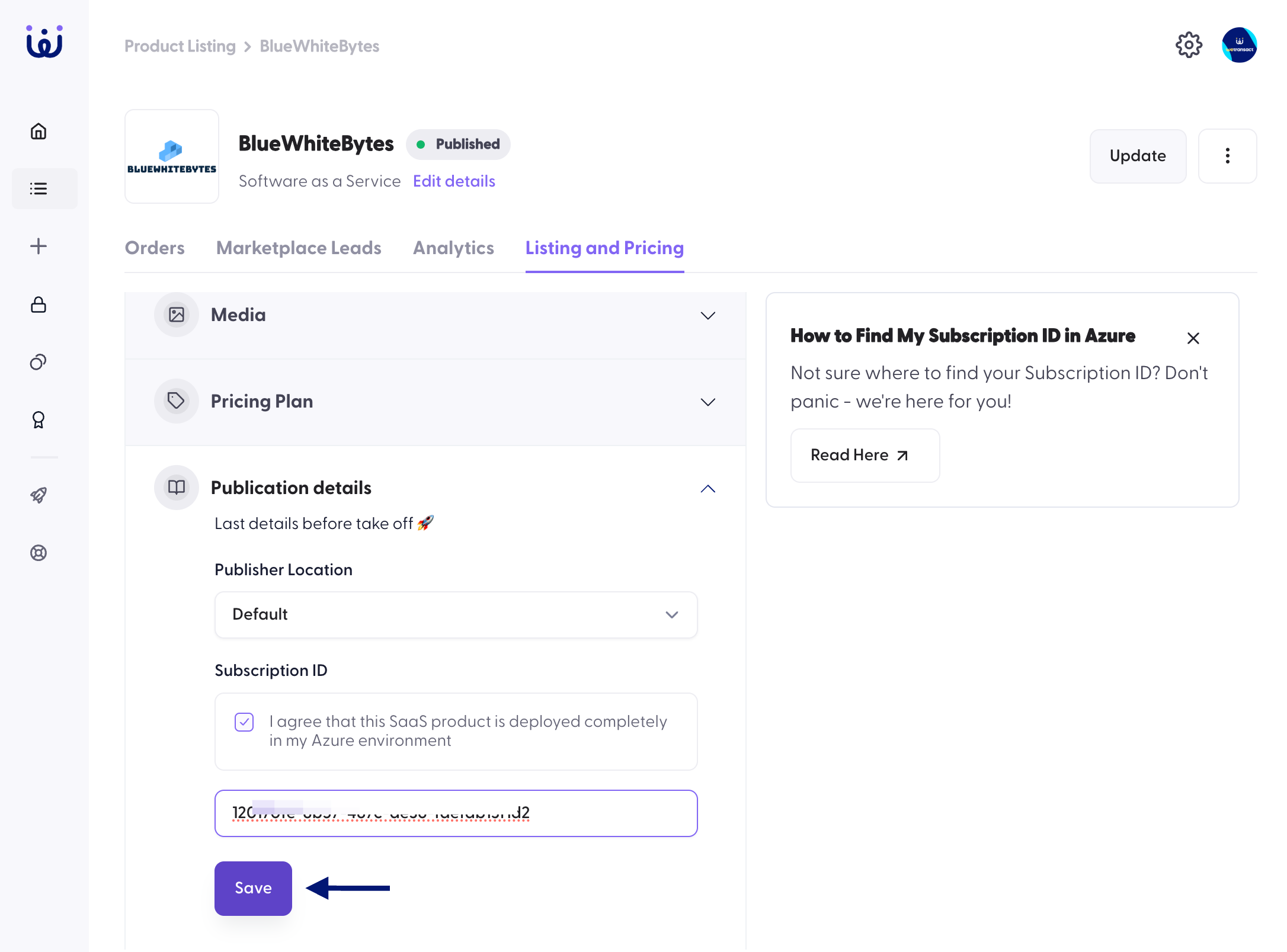
Task: Expand the Pricing Plan section chevron
Action: coord(708,402)
